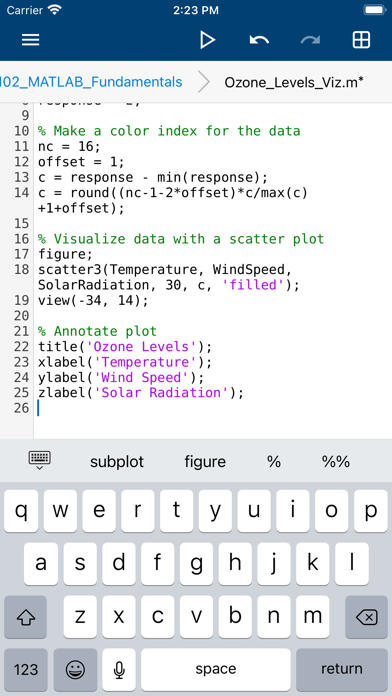This screenshot has width=392, height=696.
Task: Undo the last edit
Action: (259, 40)
